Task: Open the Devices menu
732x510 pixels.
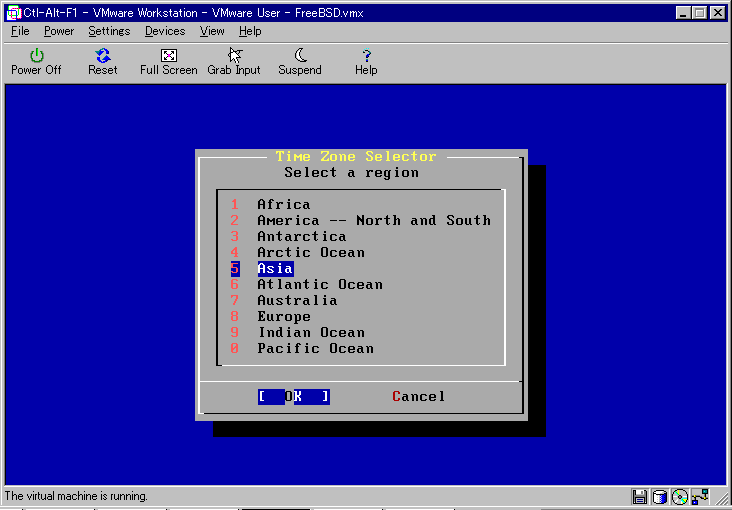Action: tap(165, 31)
